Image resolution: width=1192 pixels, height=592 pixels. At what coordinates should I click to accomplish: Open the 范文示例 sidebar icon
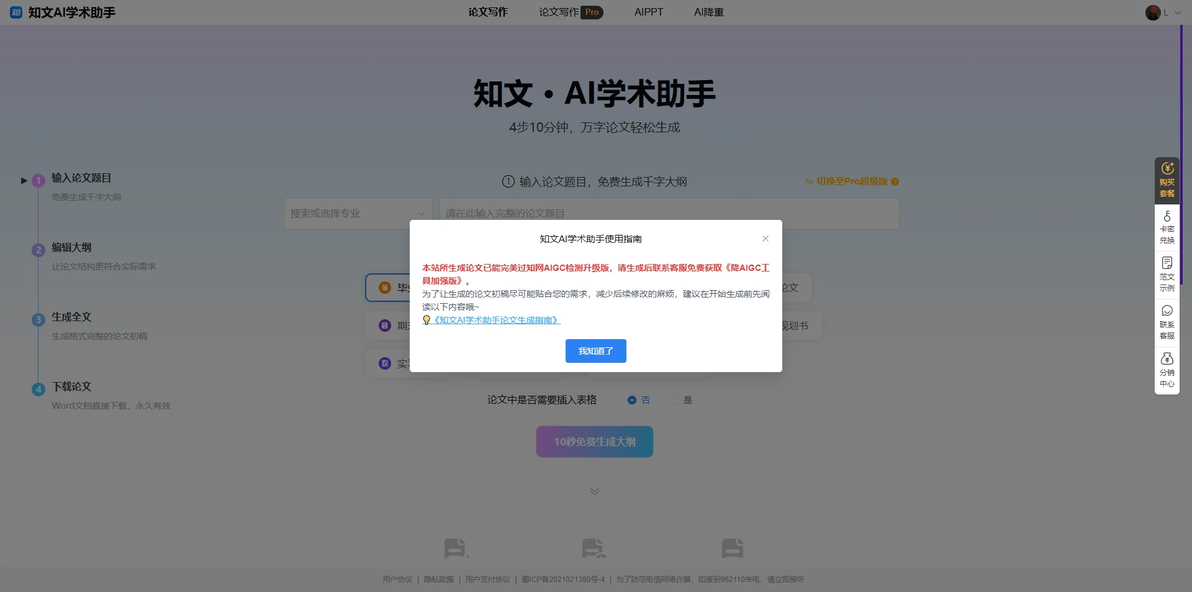(x=1167, y=275)
